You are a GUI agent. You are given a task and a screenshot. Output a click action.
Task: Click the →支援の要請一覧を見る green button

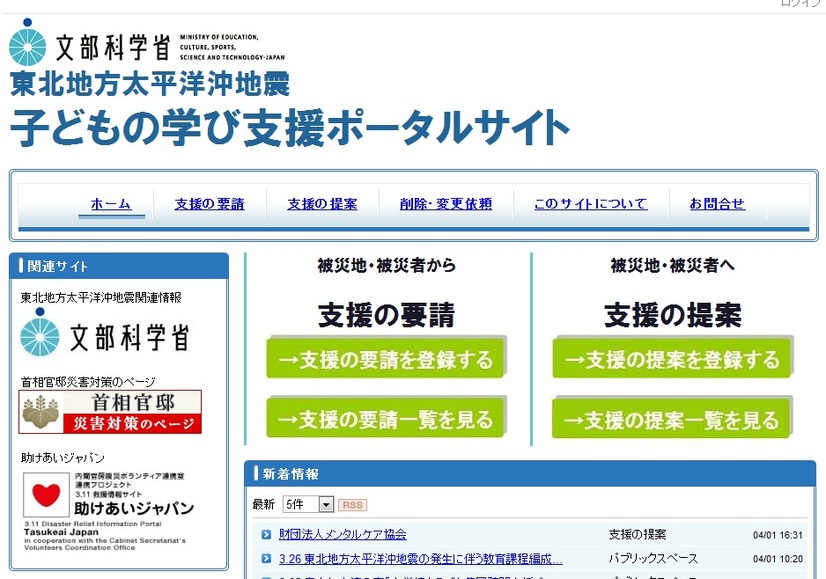point(386,418)
